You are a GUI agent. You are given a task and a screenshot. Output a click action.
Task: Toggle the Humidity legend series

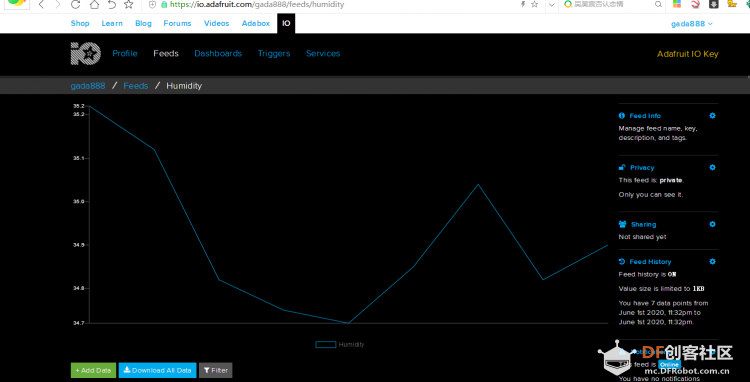[340, 344]
